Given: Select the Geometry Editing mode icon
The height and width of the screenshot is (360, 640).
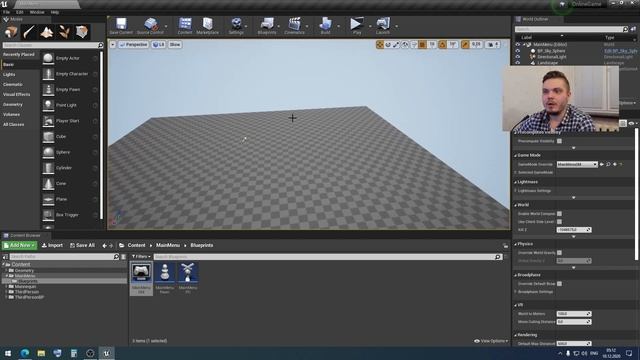Looking at the screenshot, I should pos(82,32).
